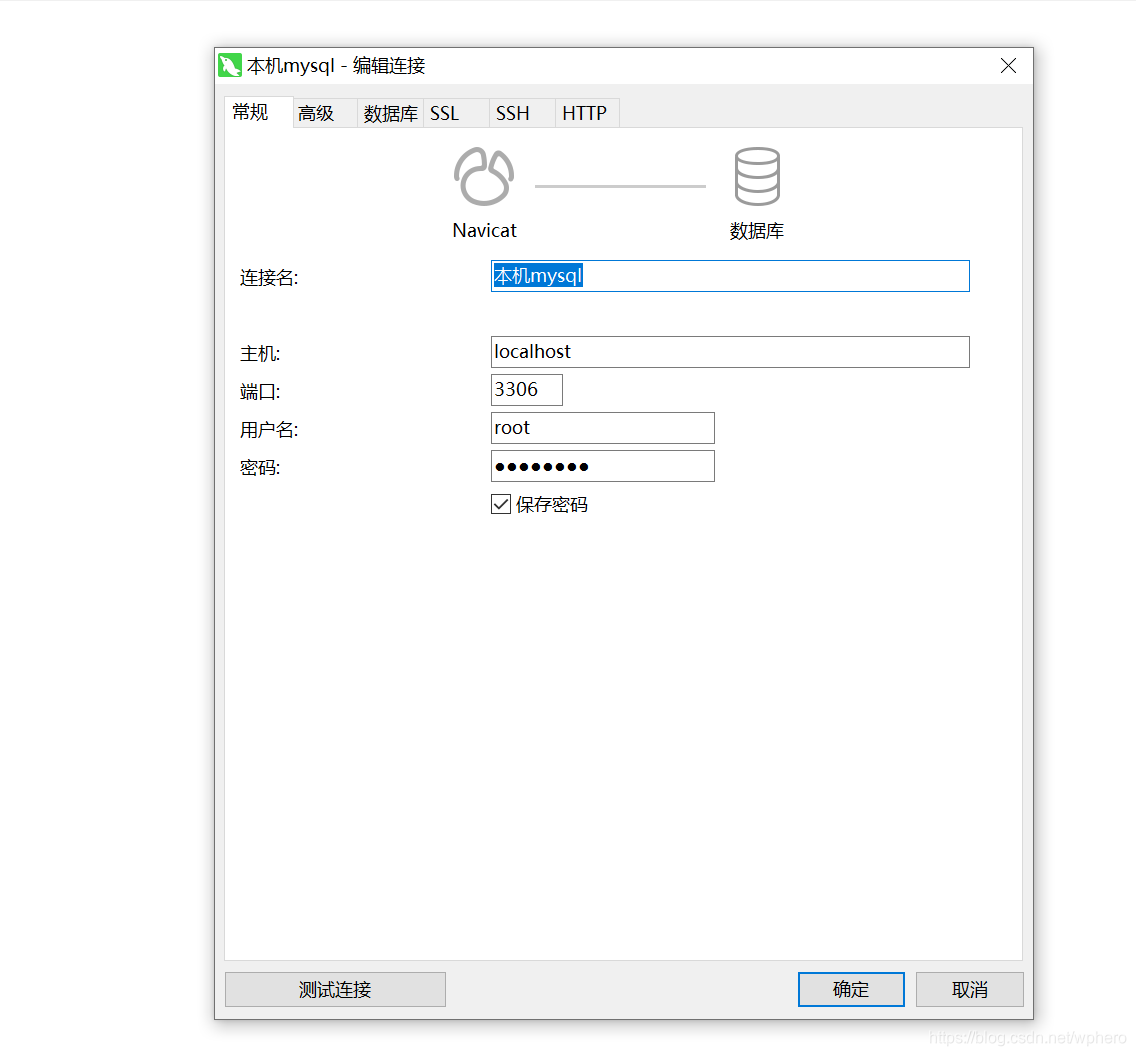Toggle the 保存密码 checkbox
1136x1056 pixels.
pos(501,504)
